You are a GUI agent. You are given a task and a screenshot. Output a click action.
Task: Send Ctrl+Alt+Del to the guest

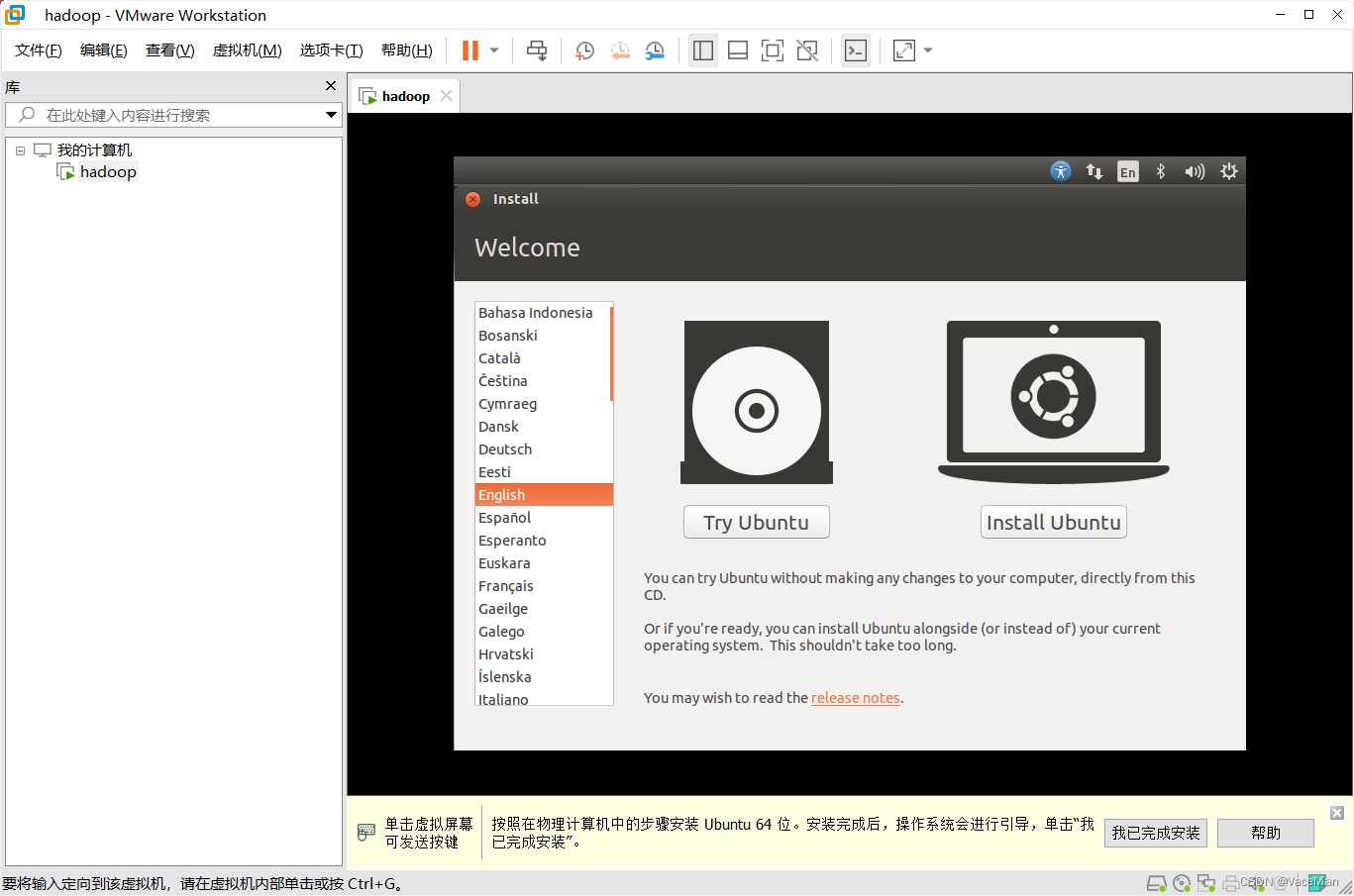(537, 50)
